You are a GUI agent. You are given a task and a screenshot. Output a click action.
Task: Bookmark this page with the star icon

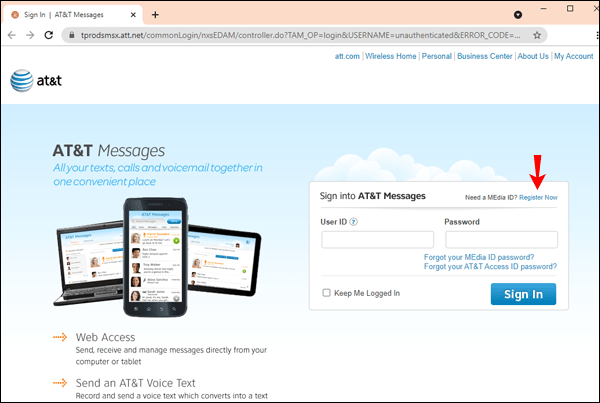pyautogui.click(x=537, y=35)
